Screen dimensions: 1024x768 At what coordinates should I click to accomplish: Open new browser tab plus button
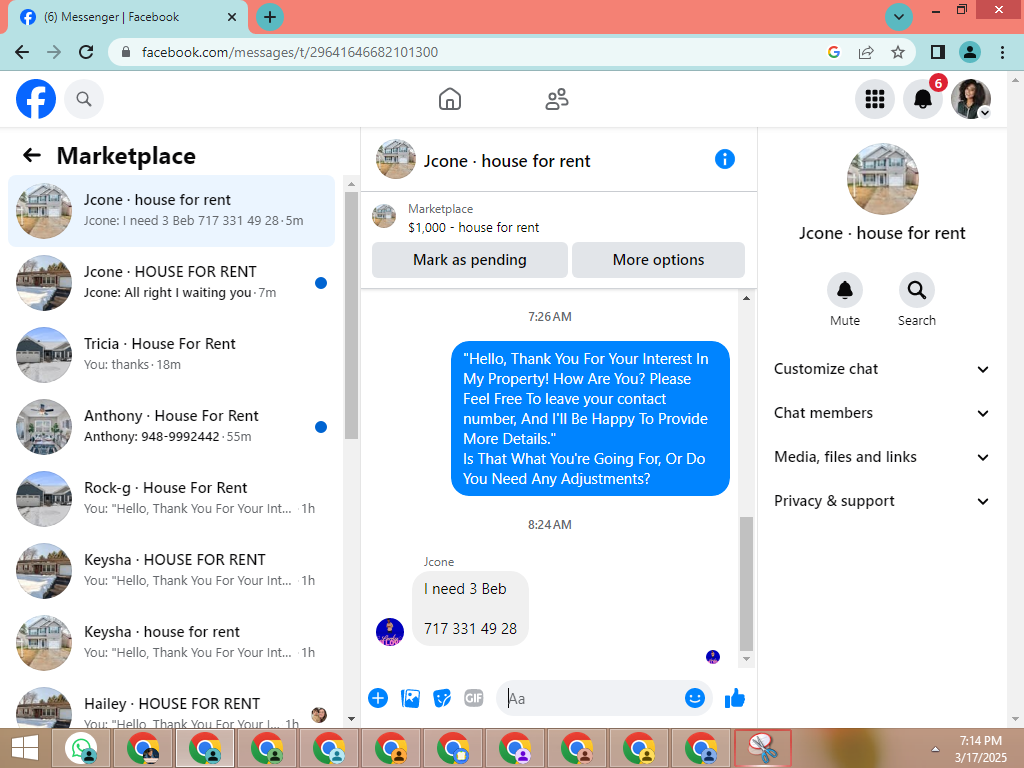[x=270, y=16]
